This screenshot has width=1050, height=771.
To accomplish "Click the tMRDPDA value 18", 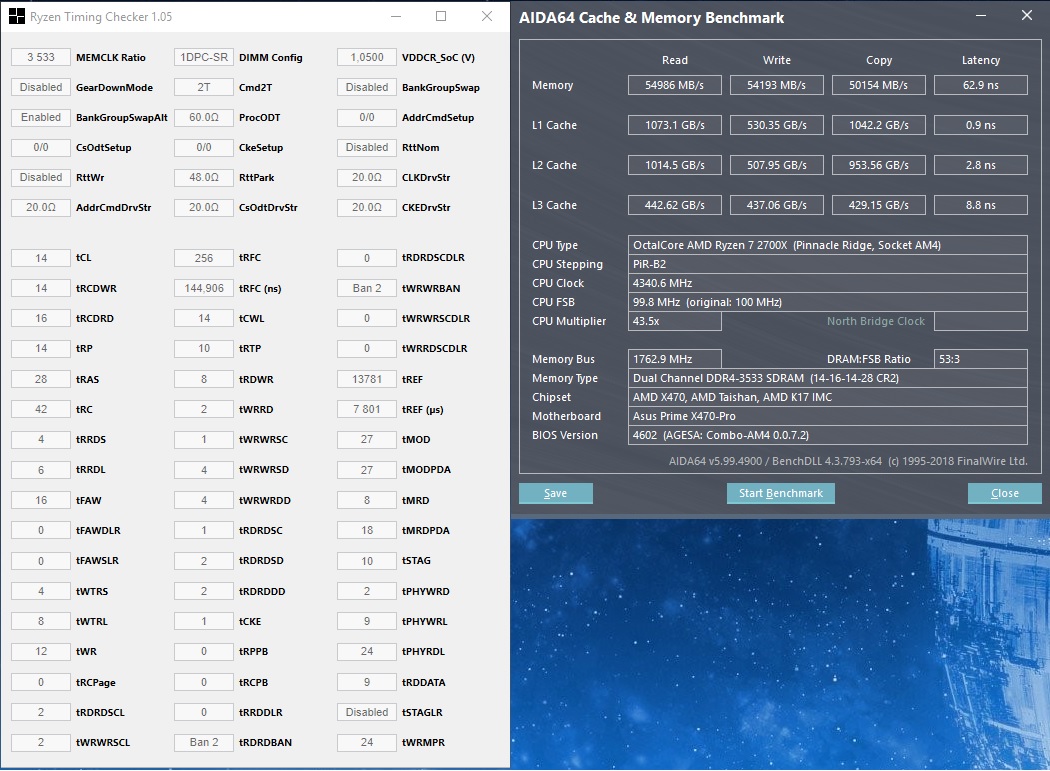I will 367,531.
